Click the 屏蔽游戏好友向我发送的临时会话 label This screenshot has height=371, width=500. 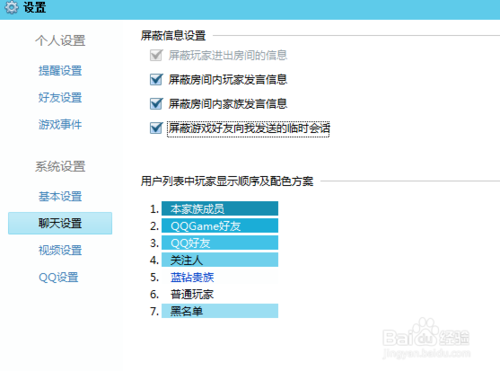coord(249,128)
